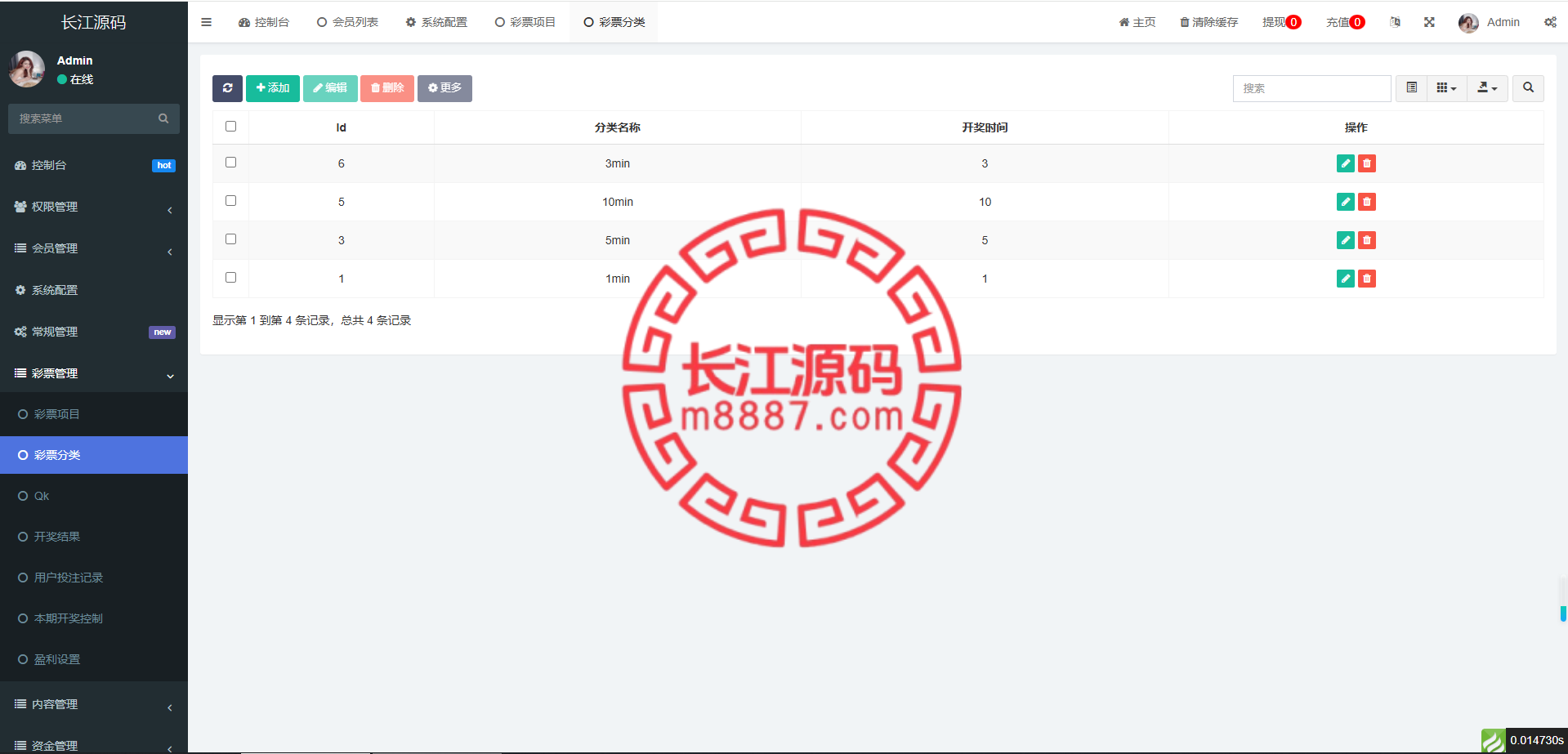
Task: Delete the 5min row with red trash icon
Action: click(1366, 240)
